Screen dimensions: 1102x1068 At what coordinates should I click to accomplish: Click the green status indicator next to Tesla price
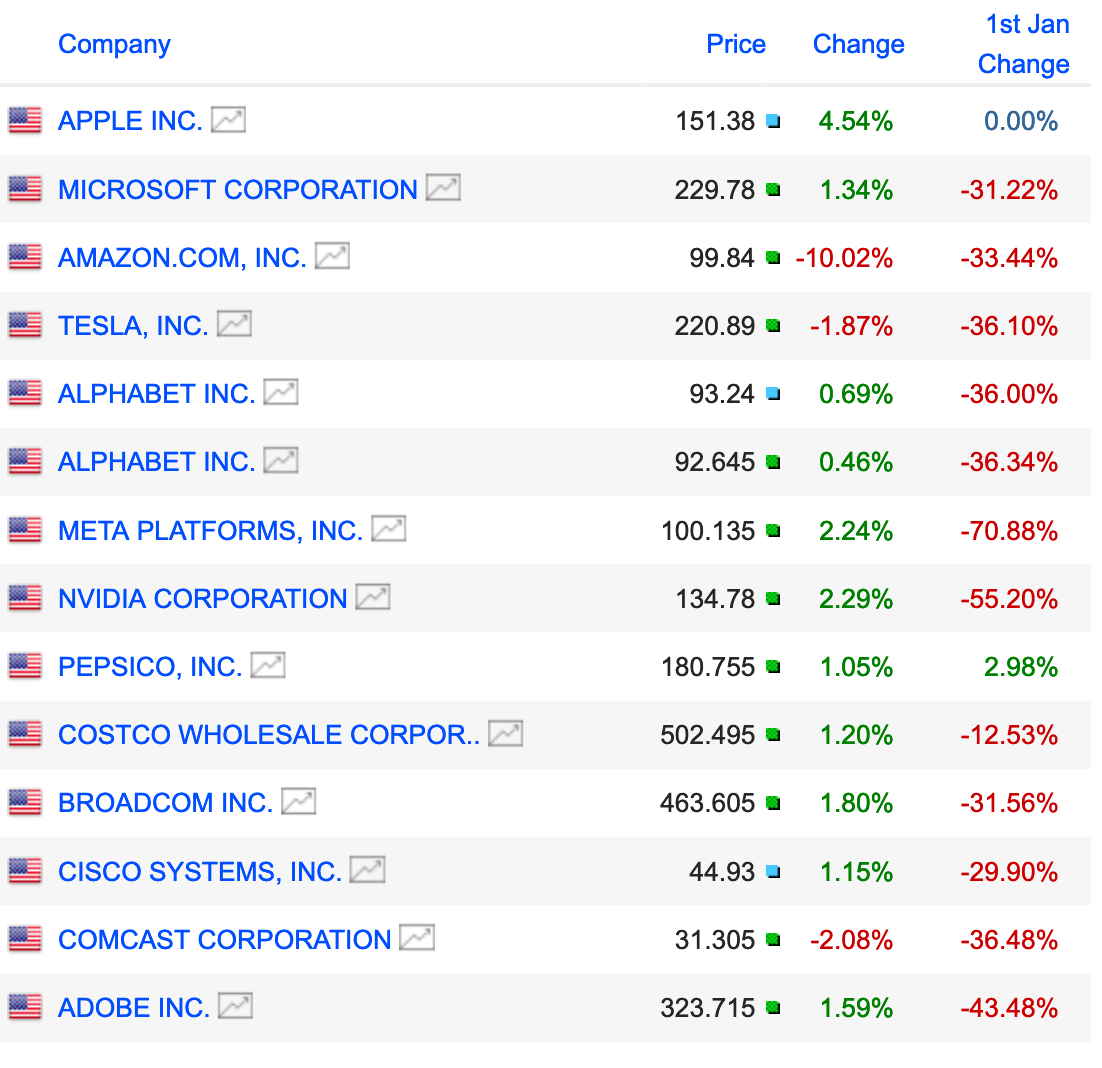773,326
